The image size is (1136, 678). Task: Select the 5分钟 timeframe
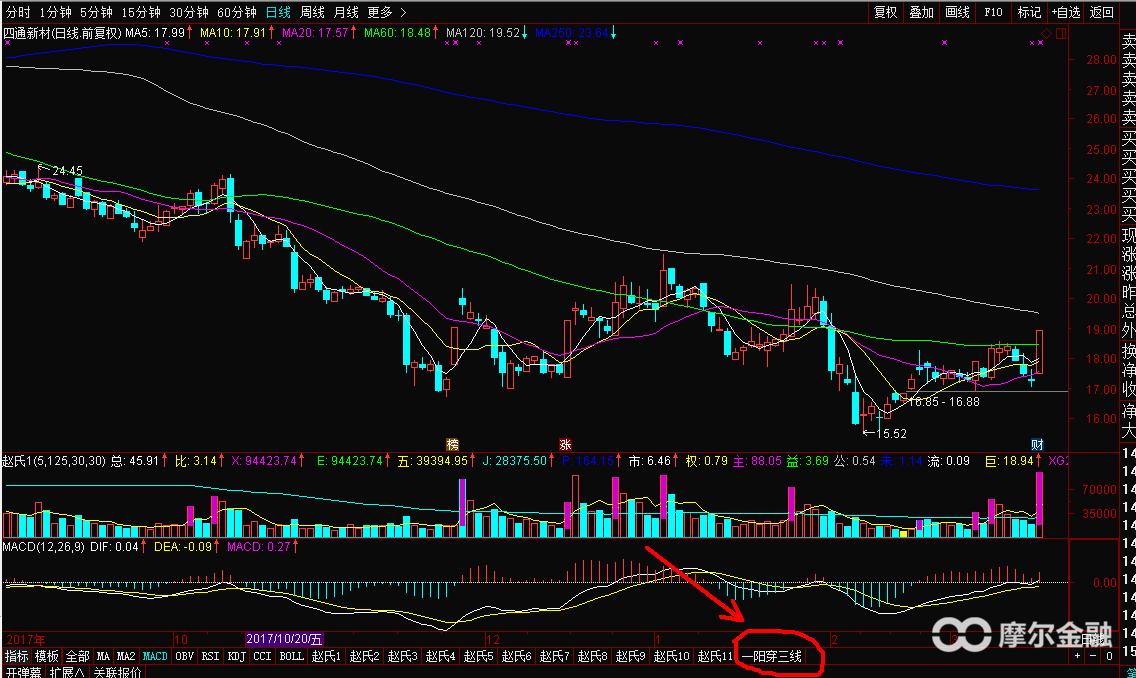click(96, 12)
